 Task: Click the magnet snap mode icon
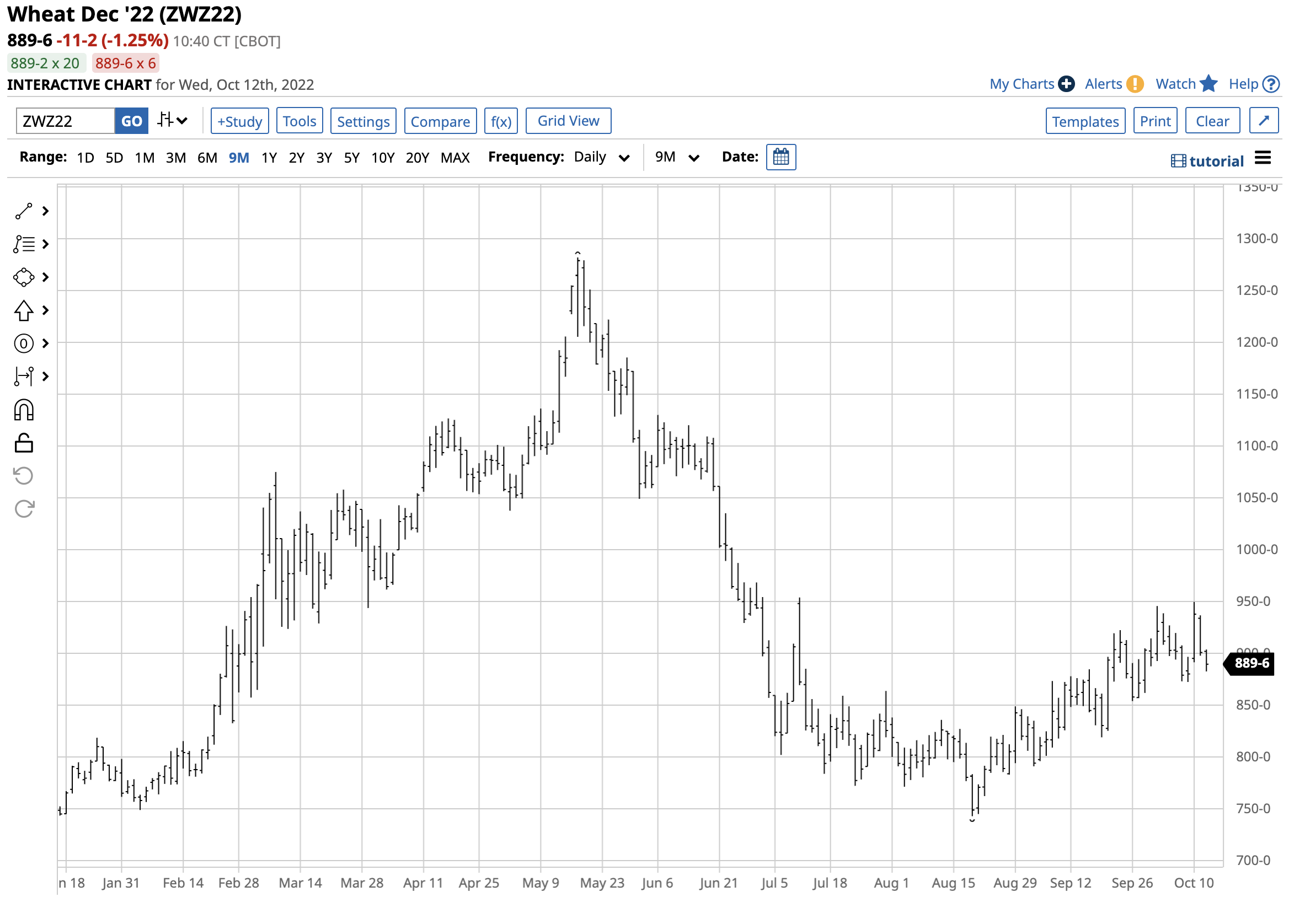(x=23, y=411)
